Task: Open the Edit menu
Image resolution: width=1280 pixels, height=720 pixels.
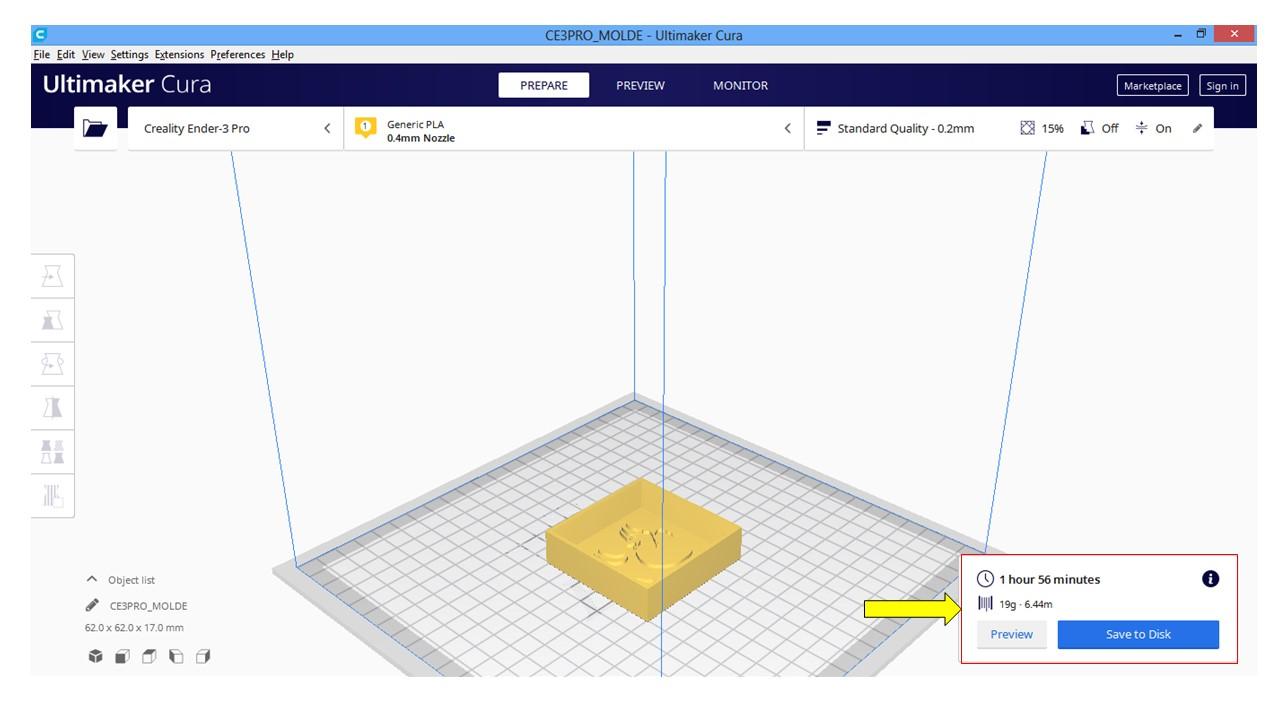Action: 66,54
